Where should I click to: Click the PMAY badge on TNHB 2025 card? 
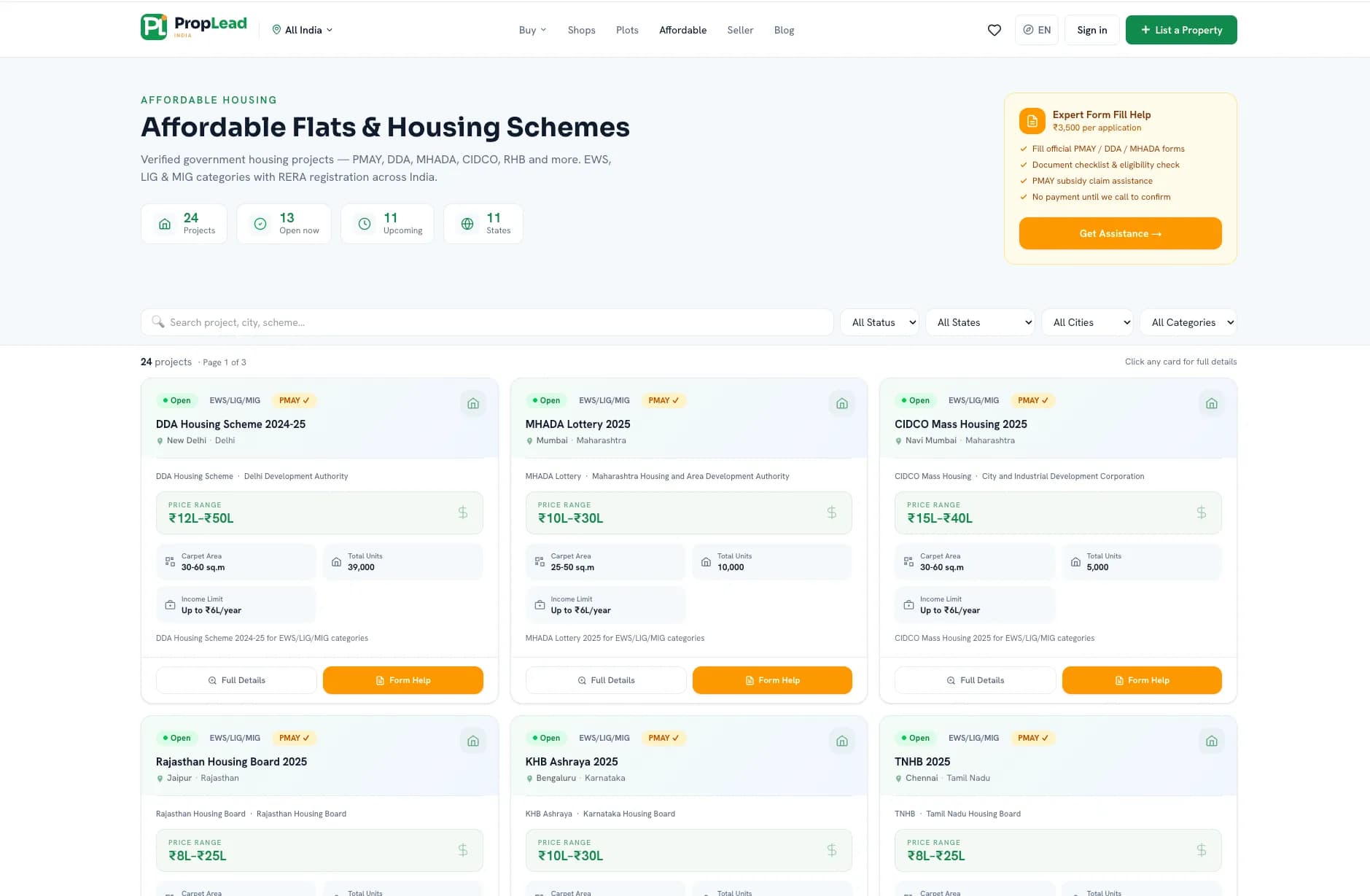1032,738
